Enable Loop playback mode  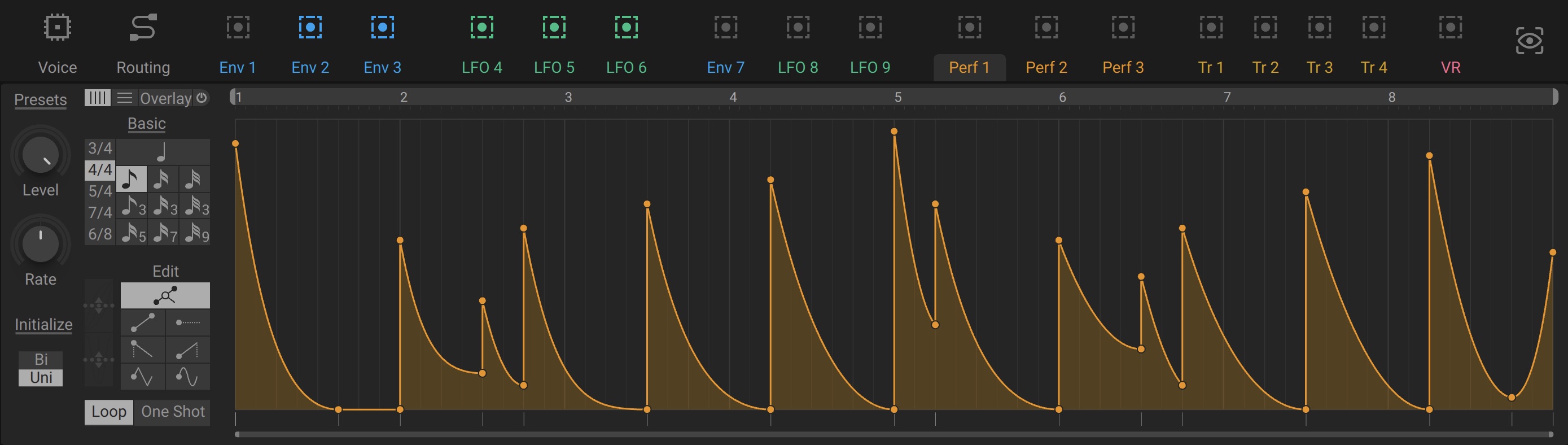109,412
